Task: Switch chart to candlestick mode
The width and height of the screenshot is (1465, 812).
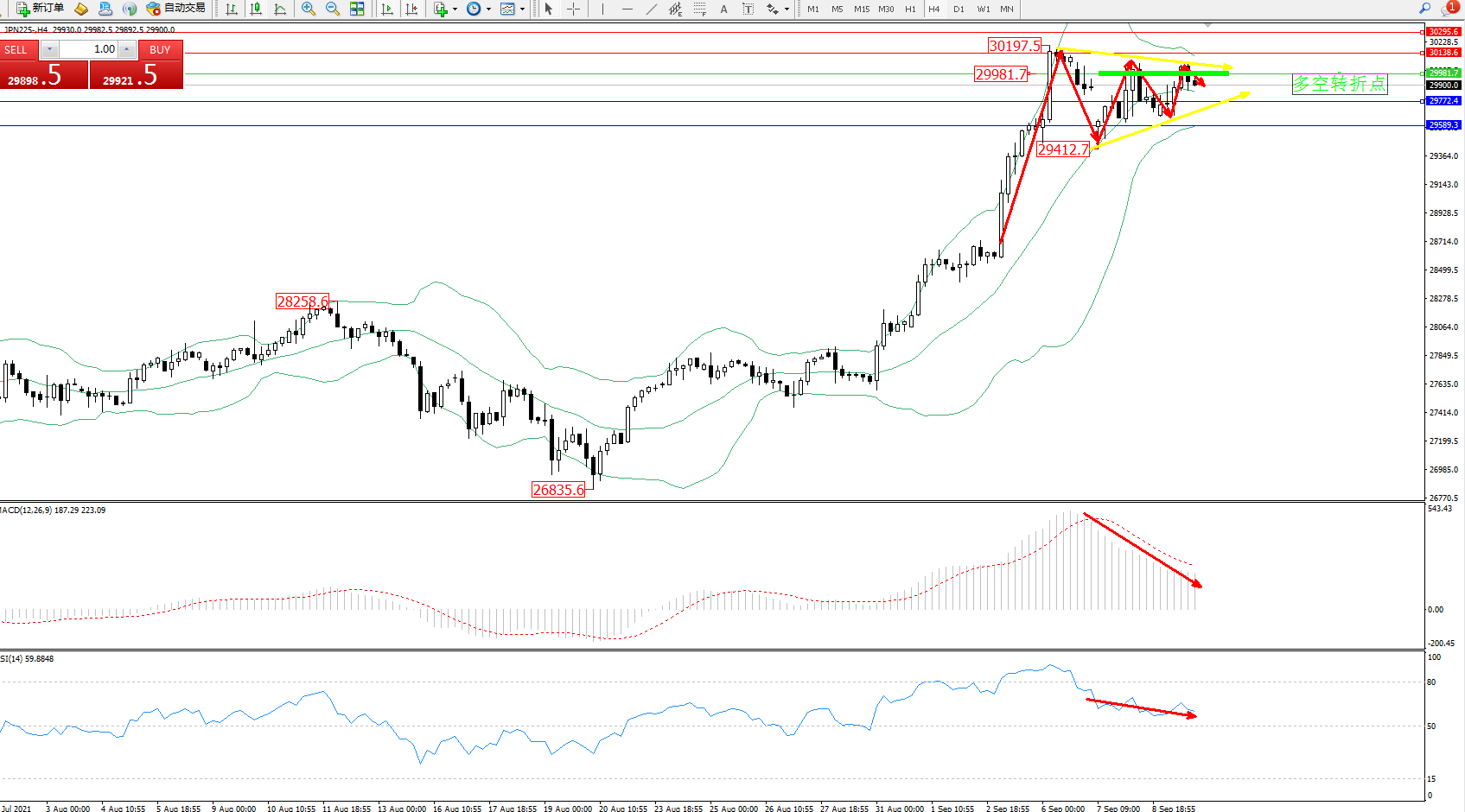Action: click(x=256, y=9)
